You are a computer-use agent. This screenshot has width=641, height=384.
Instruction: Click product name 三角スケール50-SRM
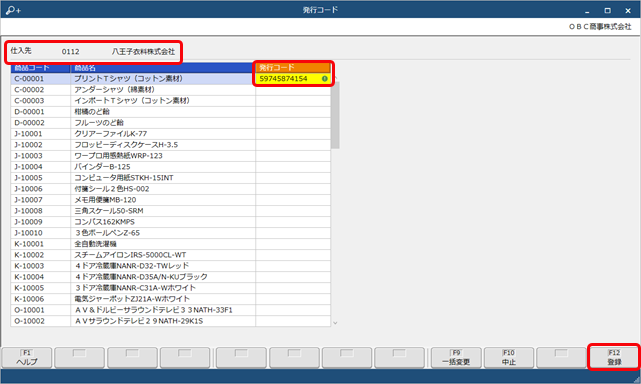tap(109, 211)
